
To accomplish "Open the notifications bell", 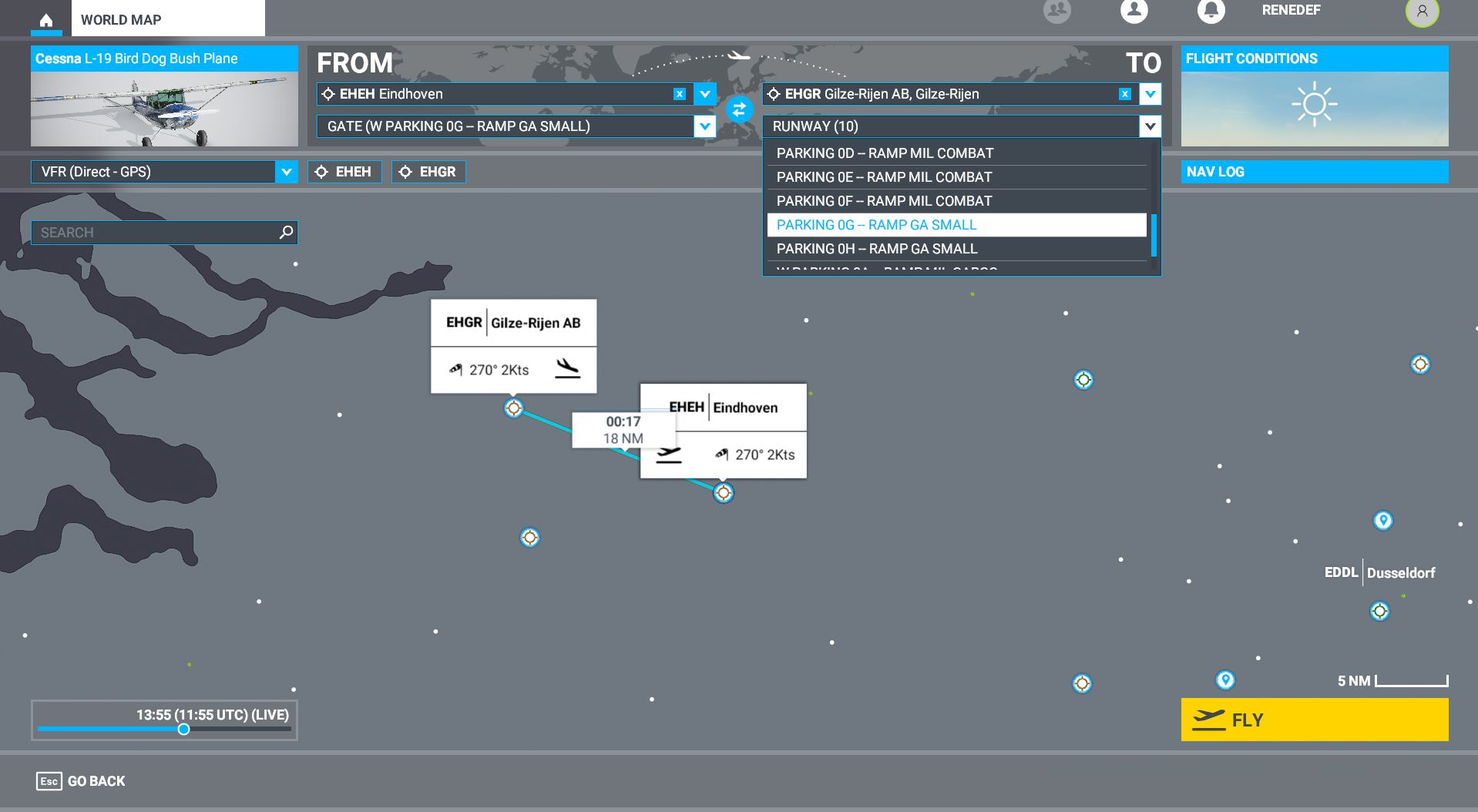I will (1211, 11).
